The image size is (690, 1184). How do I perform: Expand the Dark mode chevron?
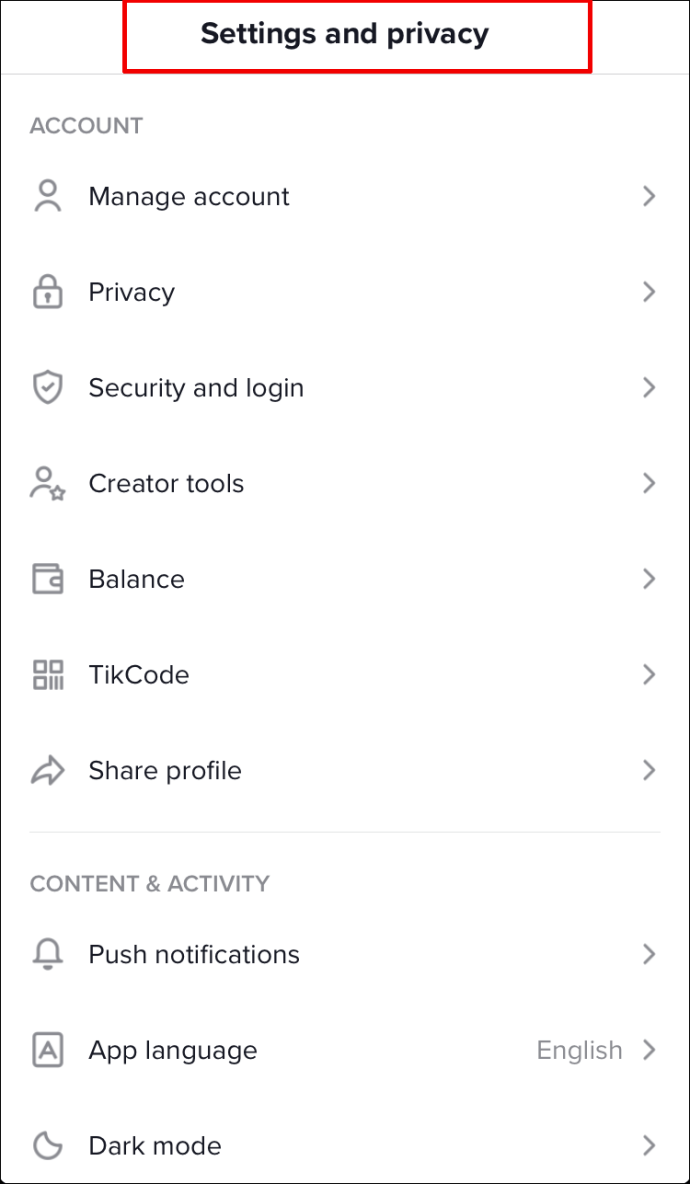(649, 1146)
